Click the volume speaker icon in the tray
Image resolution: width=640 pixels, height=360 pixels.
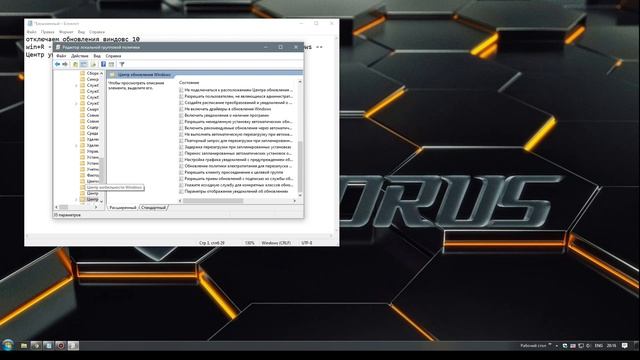pos(588,346)
